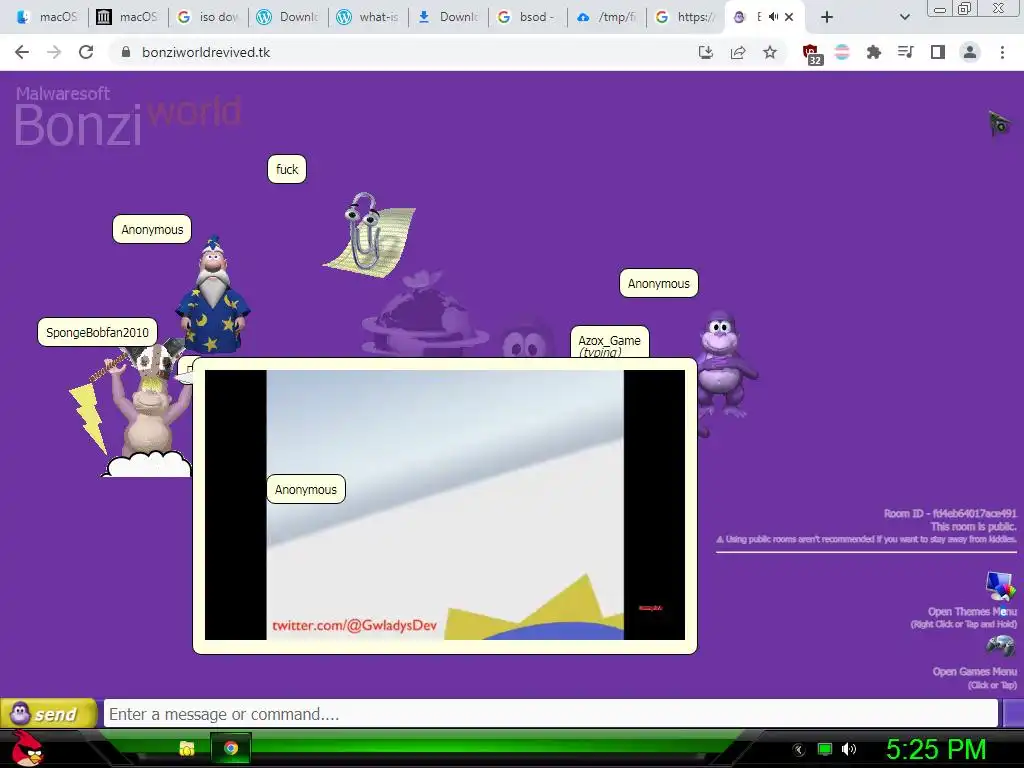
Task: Close the active BonziWorld tab
Action: click(789, 17)
